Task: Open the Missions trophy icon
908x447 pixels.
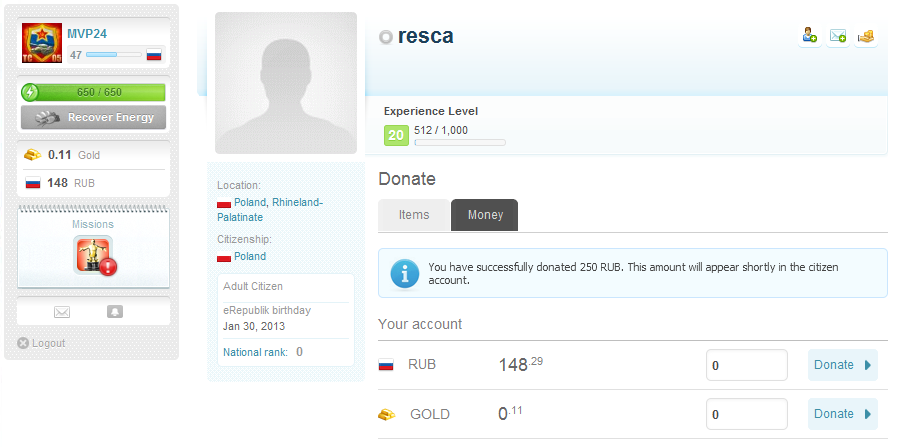Action: (x=94, y=255)
